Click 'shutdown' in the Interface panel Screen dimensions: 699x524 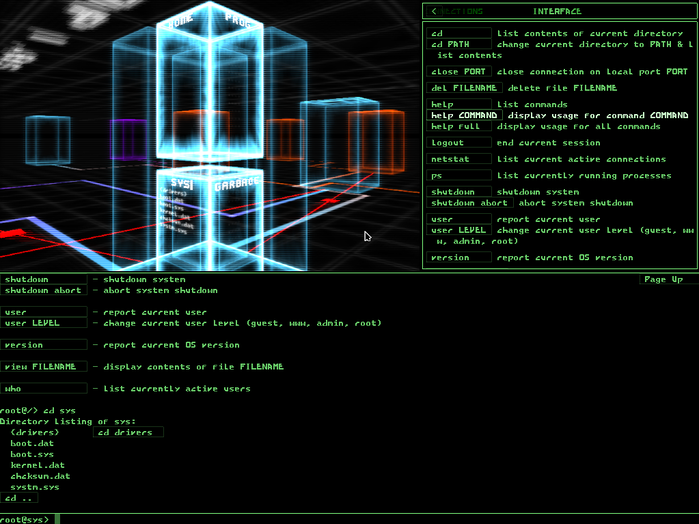[459, 192]
